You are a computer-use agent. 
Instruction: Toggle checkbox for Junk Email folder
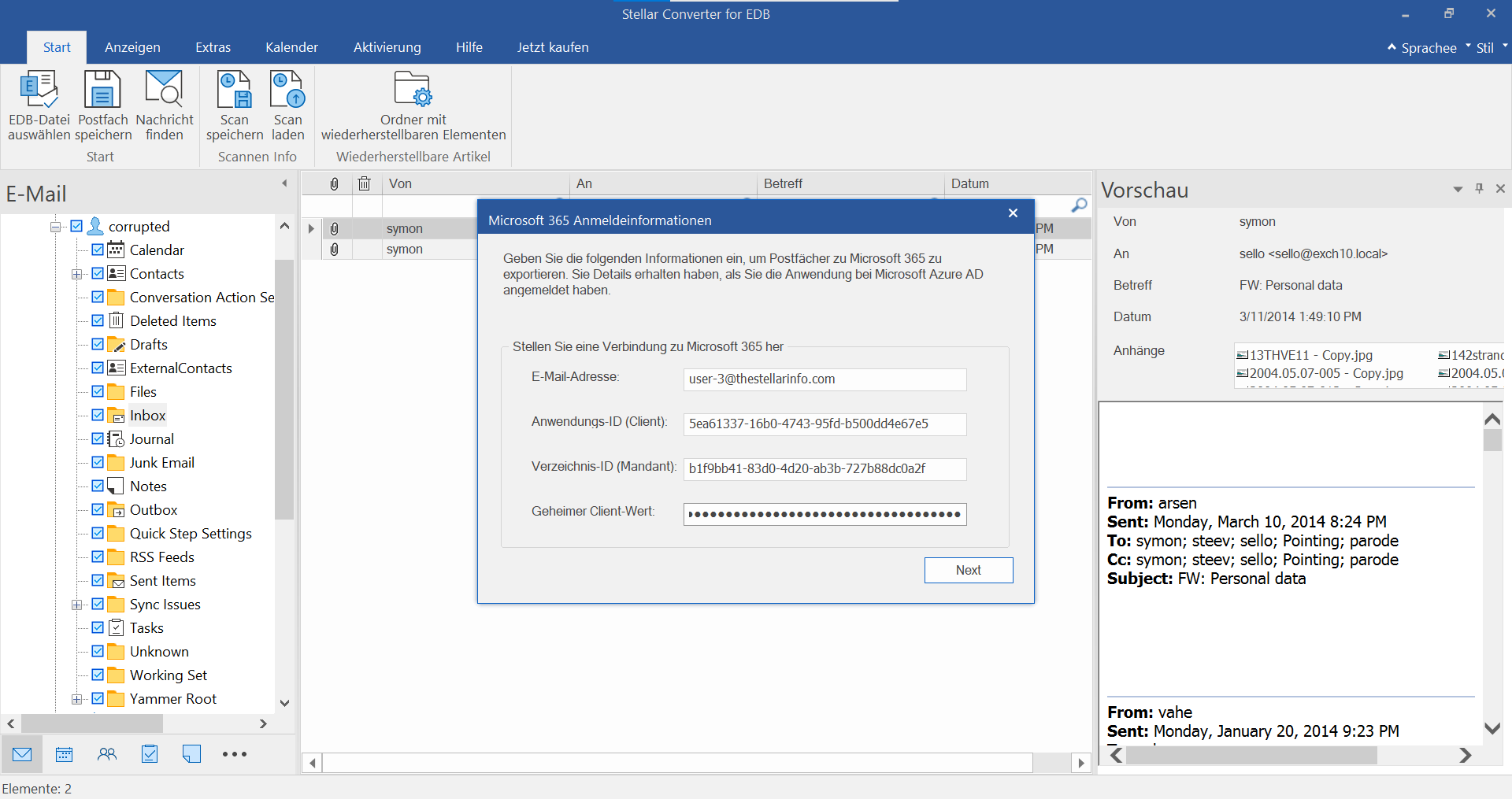(x=98, y=462)
